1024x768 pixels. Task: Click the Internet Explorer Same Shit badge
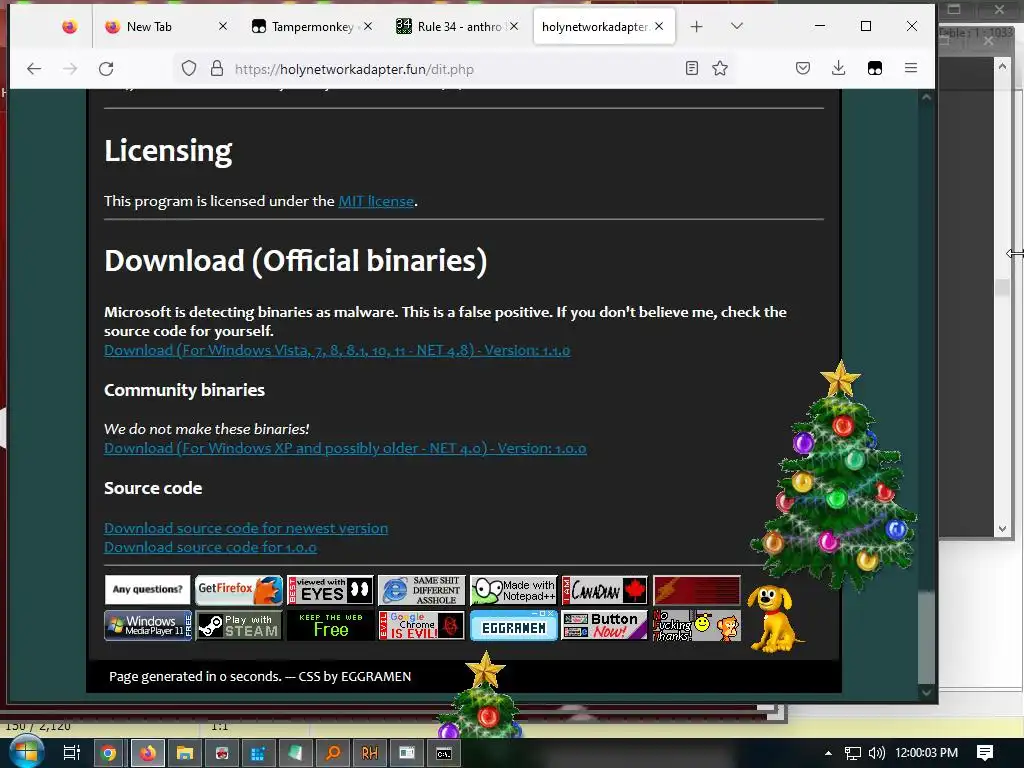coord(421,590)
